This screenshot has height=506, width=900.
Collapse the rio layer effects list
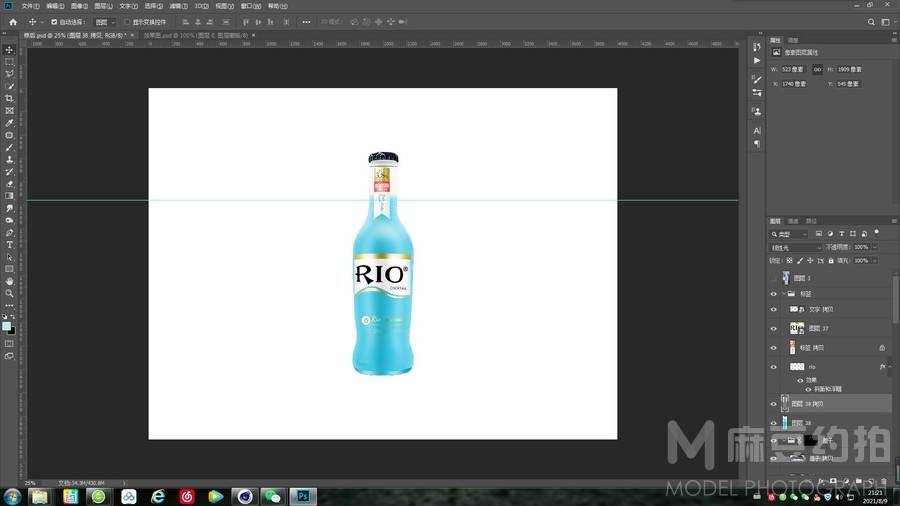(889, 367)
